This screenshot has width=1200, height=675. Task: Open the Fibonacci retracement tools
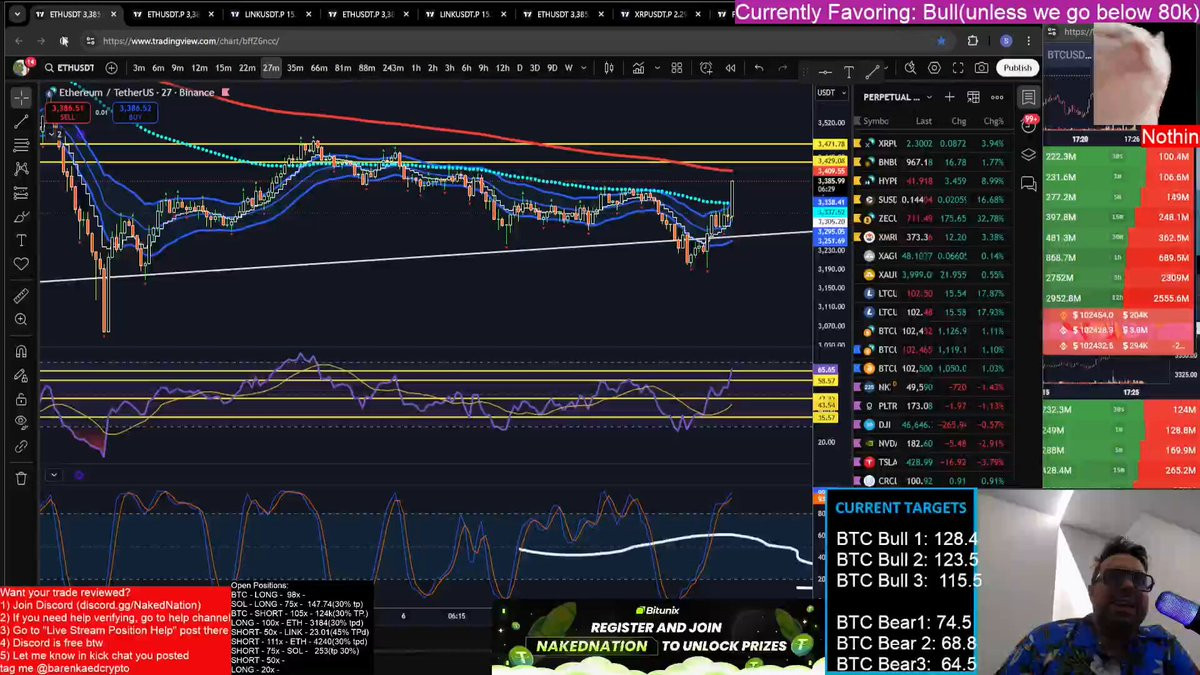coord(21,145)
